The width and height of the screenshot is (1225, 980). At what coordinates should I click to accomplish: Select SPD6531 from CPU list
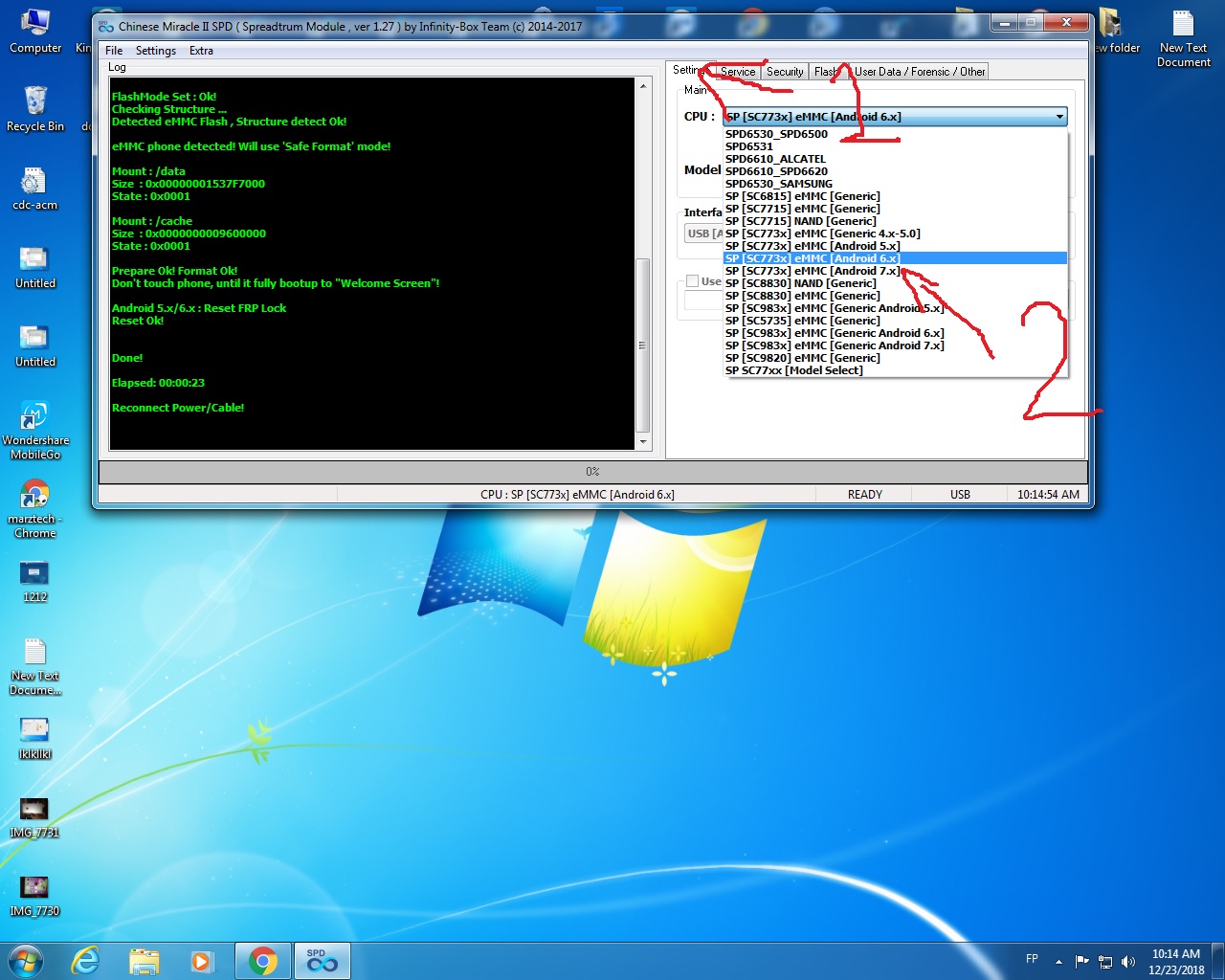(x=895, y=146)
